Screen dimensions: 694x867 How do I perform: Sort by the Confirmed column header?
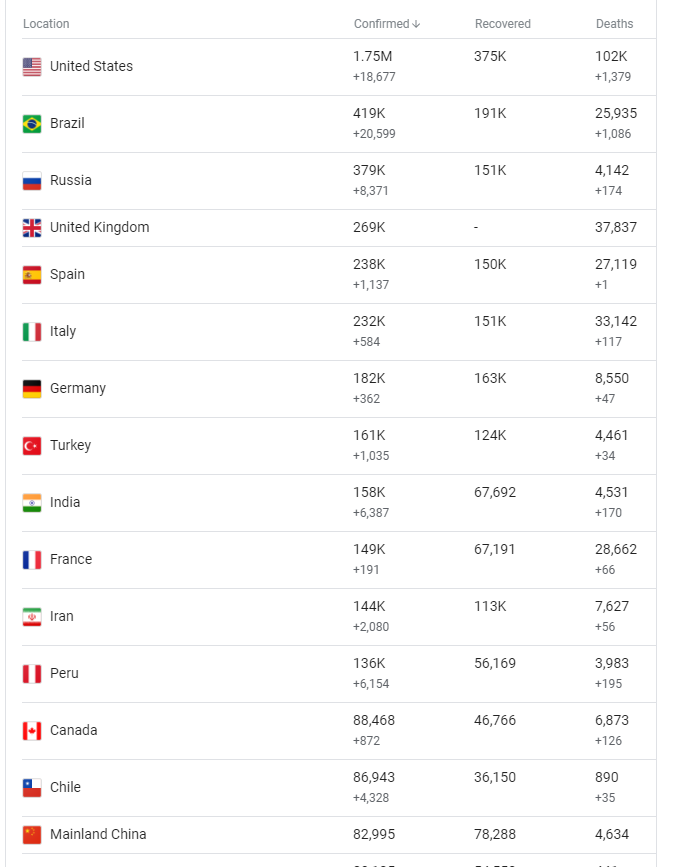[x=382, y=24]
